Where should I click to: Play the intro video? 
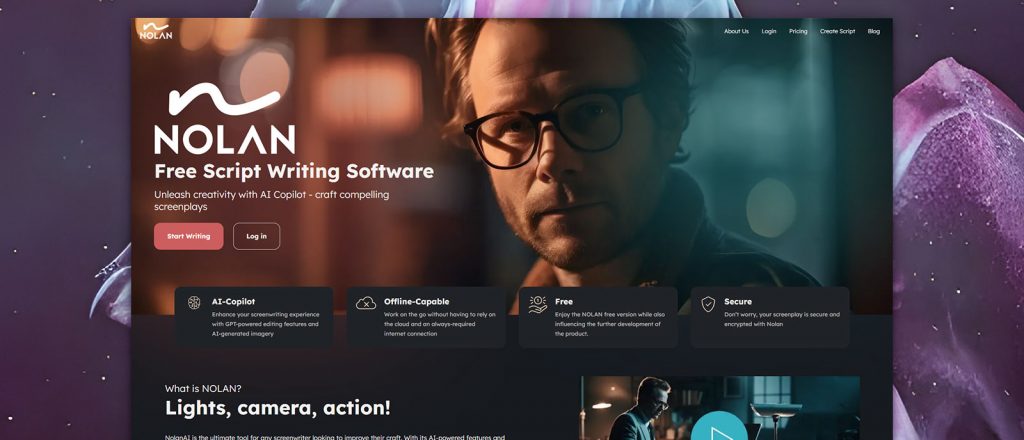[x=719, y=432]
